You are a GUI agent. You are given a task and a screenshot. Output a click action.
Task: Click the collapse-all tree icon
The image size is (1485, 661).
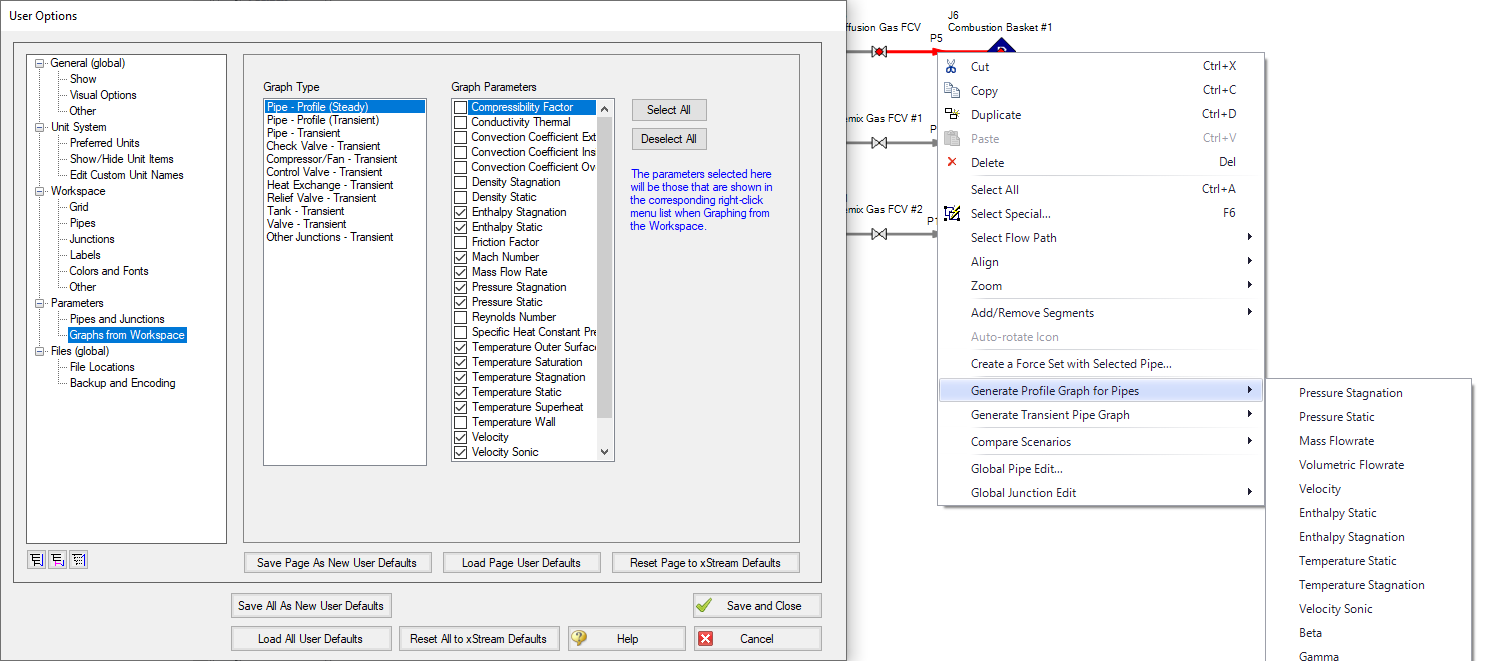pyautogui.click(x=57, y=559)
